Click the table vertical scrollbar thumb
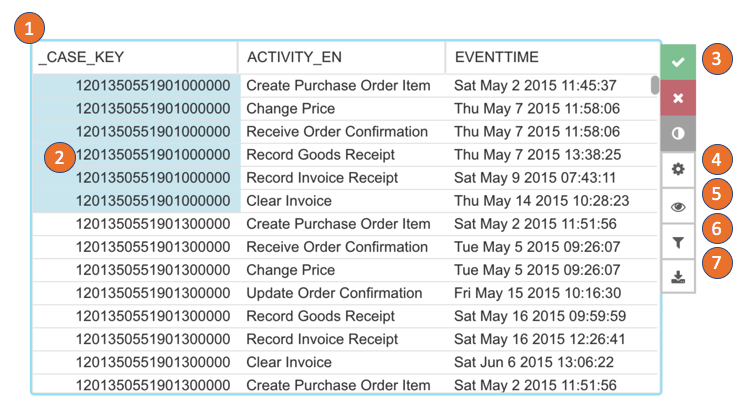The image size is (745, 408). tap(655, 85)
